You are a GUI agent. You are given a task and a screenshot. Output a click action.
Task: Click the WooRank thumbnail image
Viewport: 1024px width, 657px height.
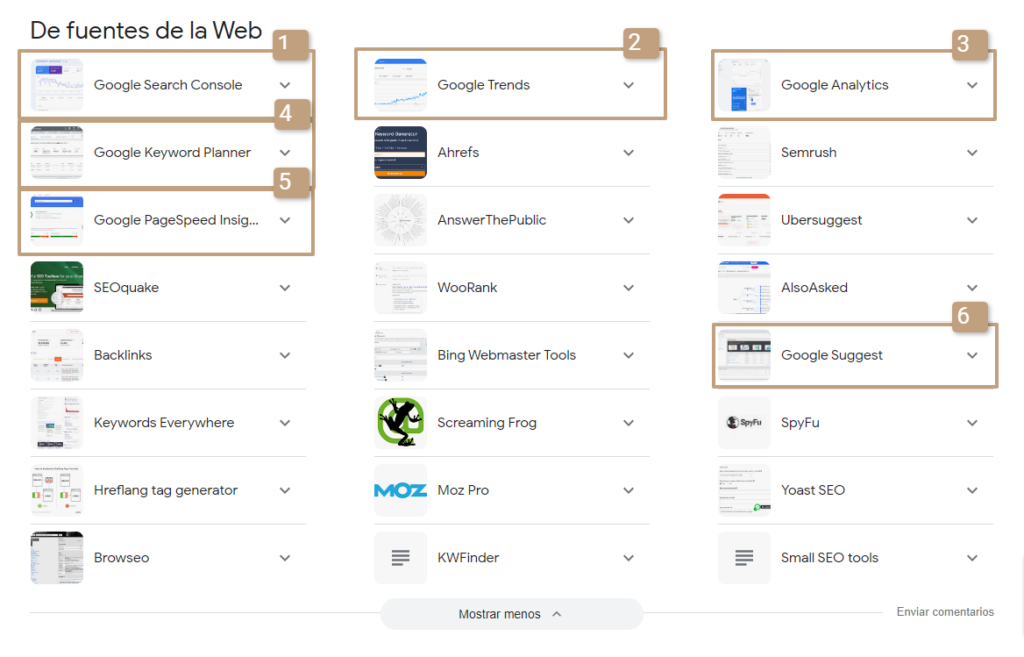[x=400, y=287]
